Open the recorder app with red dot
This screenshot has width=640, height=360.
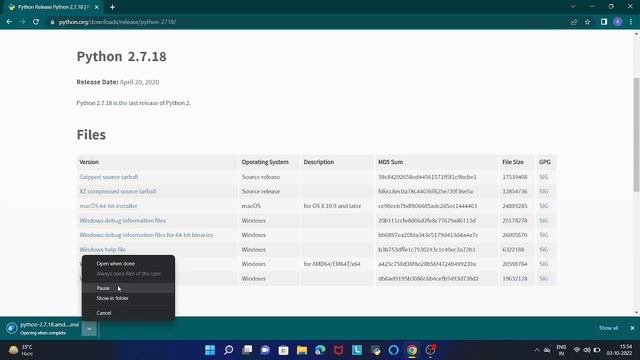coord(431,350)
